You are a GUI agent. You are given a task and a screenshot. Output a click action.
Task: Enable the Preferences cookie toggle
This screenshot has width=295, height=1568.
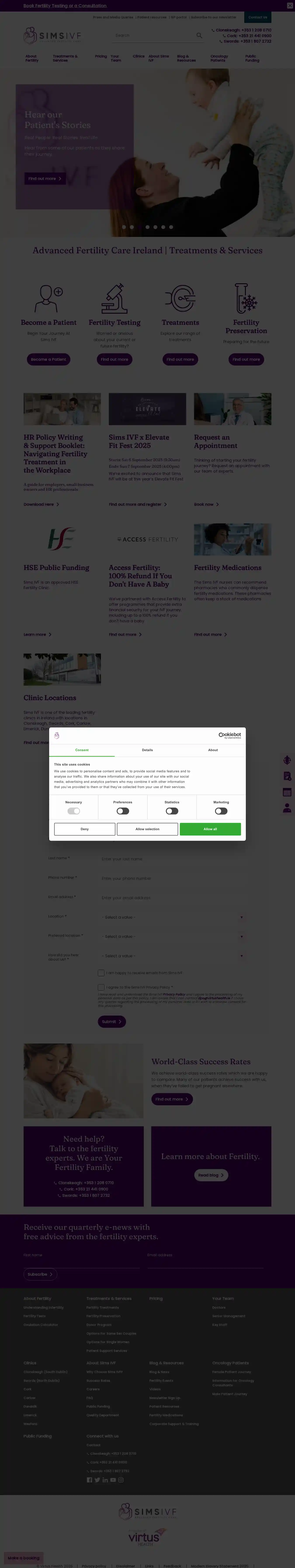pos(123,811)
